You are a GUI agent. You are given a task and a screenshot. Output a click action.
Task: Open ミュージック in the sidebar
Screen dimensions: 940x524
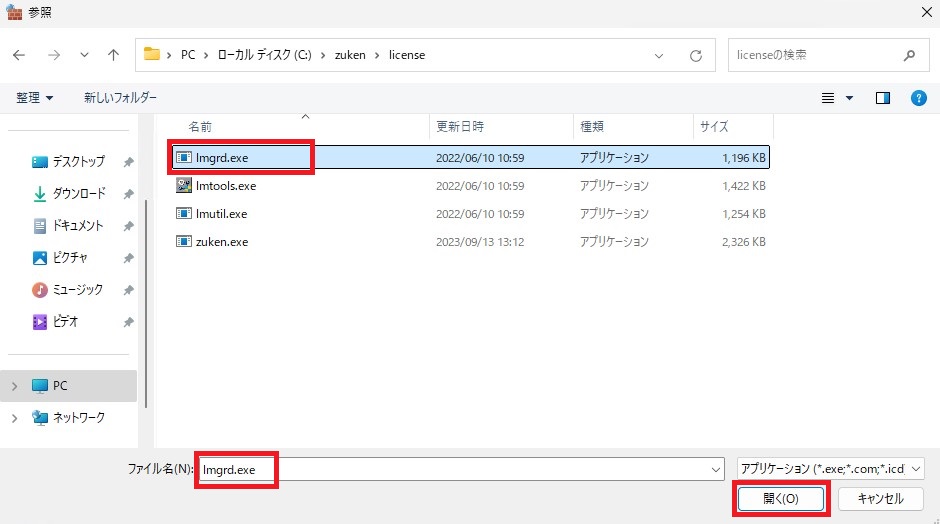67,290
